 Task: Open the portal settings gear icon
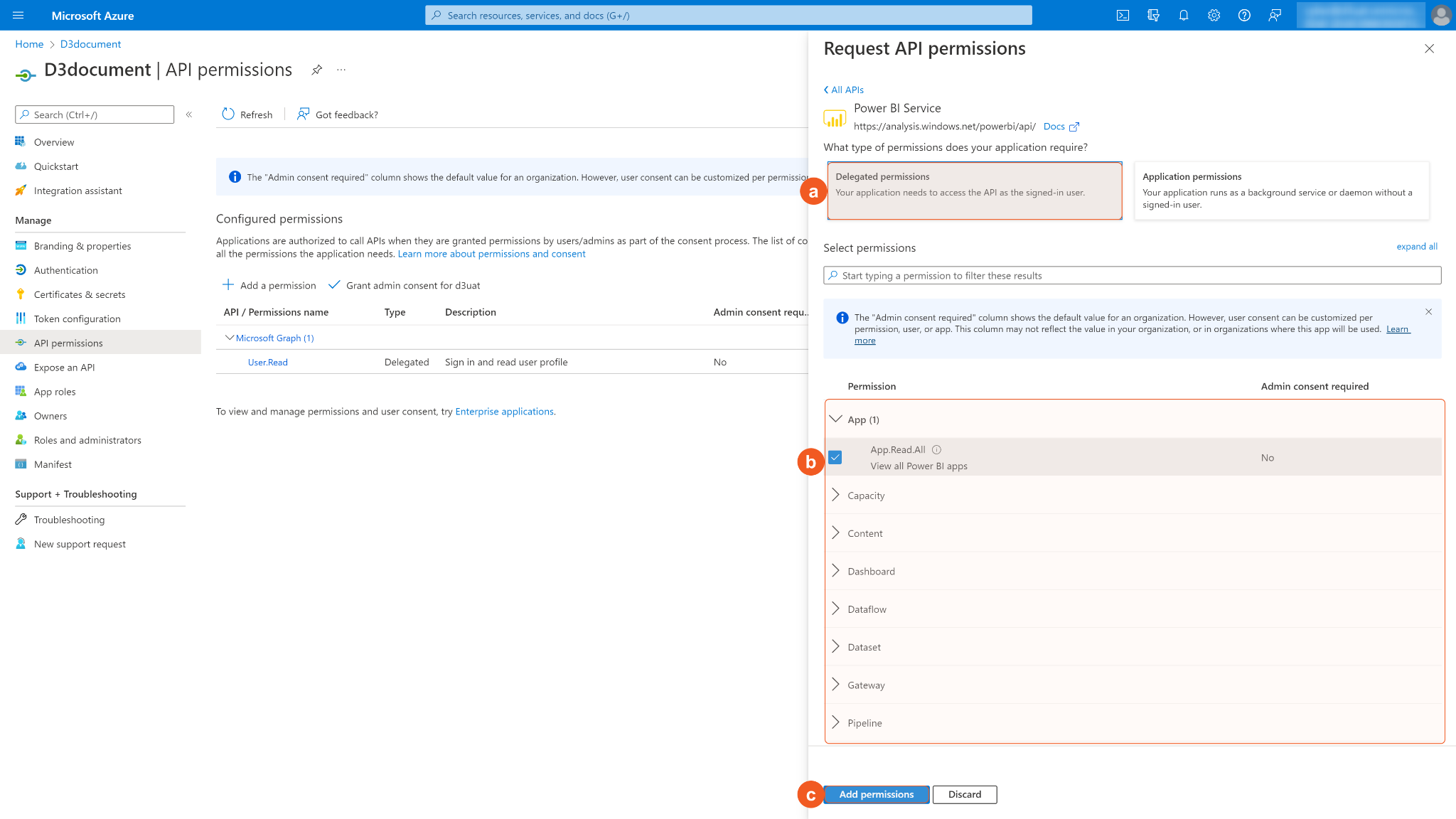(x=1214, y=15)
